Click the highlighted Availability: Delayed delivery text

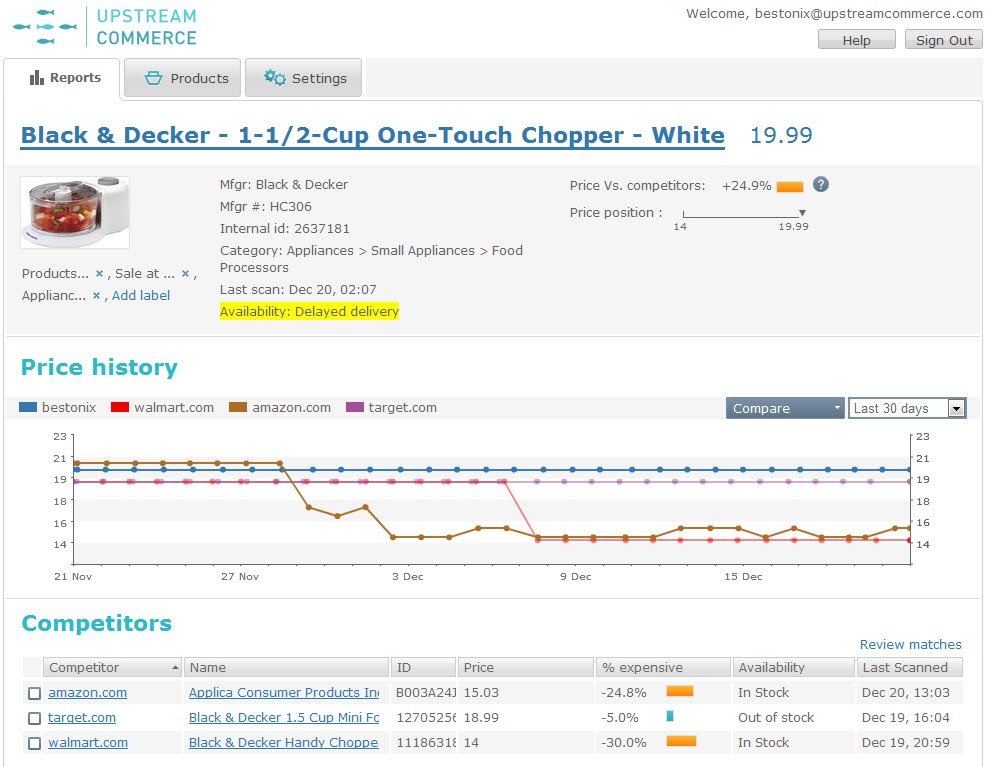click(309, 311)
